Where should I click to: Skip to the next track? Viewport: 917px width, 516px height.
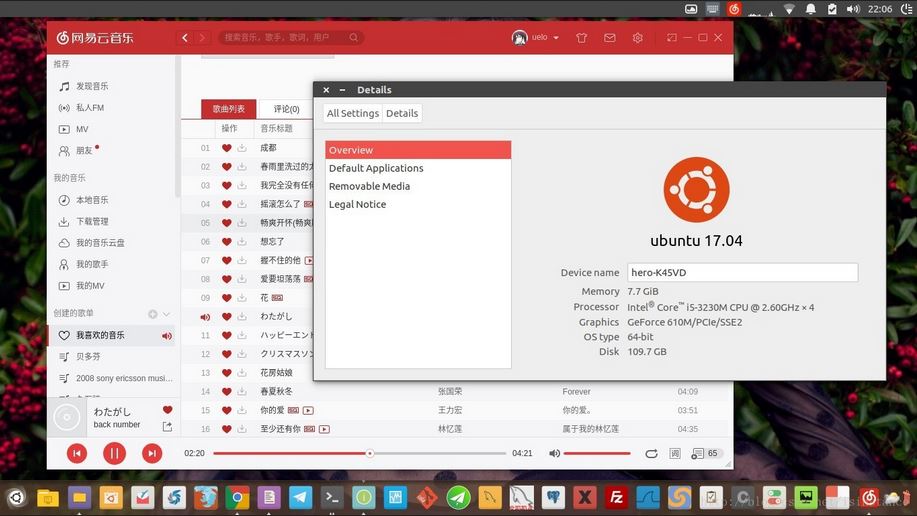click(151, 453)
